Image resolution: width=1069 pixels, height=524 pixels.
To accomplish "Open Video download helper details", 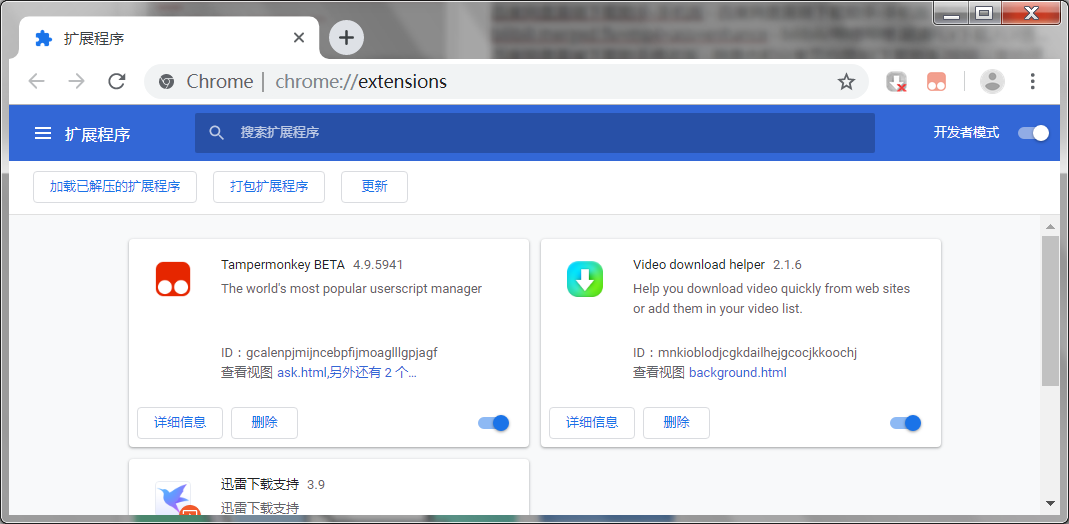I will tap(592, 422).
